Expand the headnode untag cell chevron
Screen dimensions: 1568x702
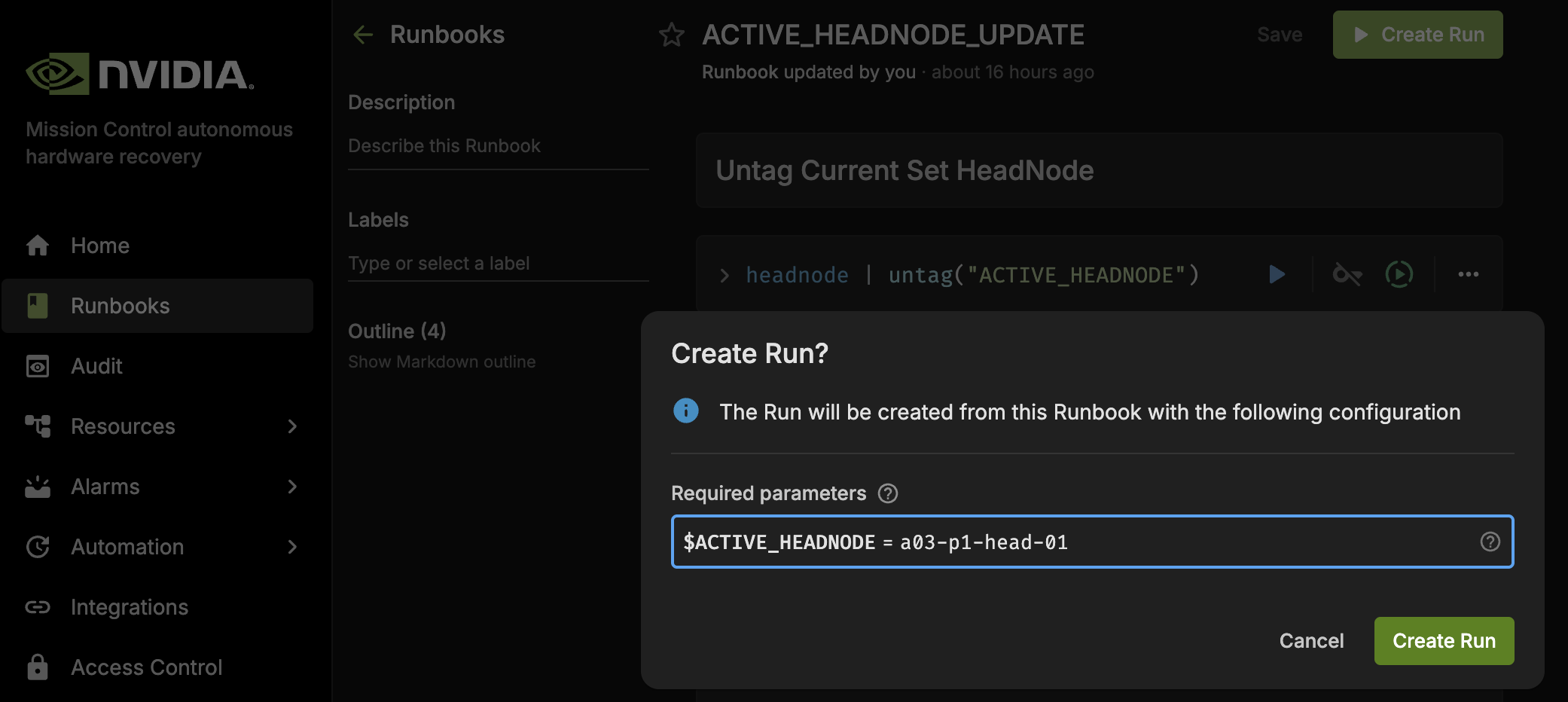(x=725, y=276)
